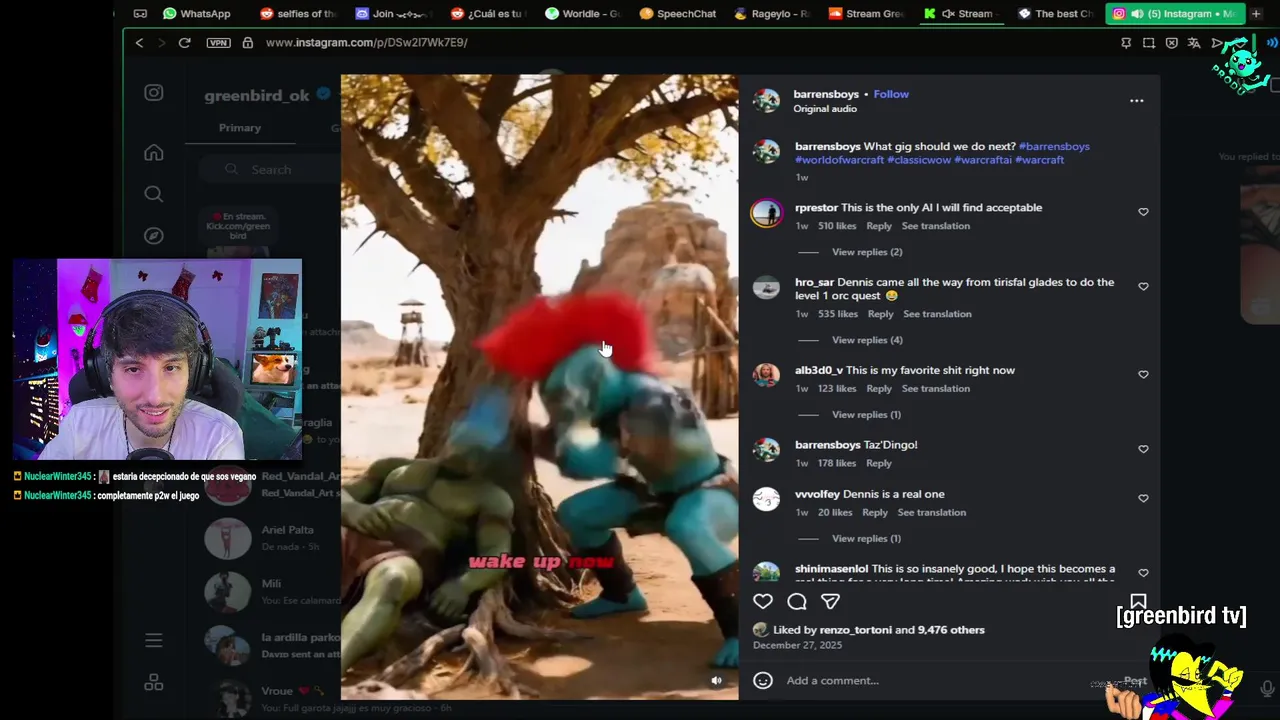
Task: Open the Meta apps grid icon
Action: pyautogui.click(x=153, y=682)
